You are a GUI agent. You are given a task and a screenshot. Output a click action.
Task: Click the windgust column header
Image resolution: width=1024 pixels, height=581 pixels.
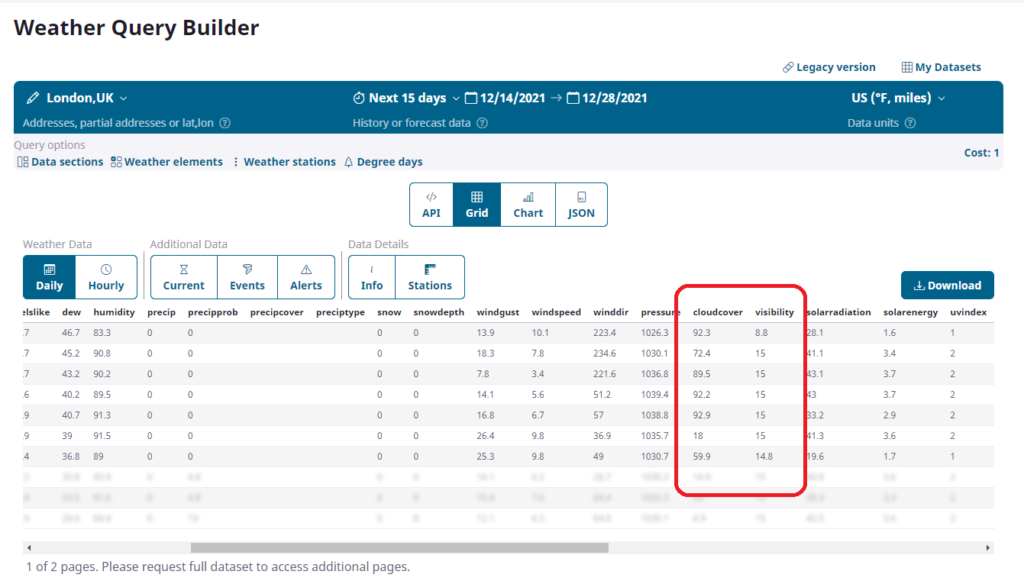pos(498,312)
